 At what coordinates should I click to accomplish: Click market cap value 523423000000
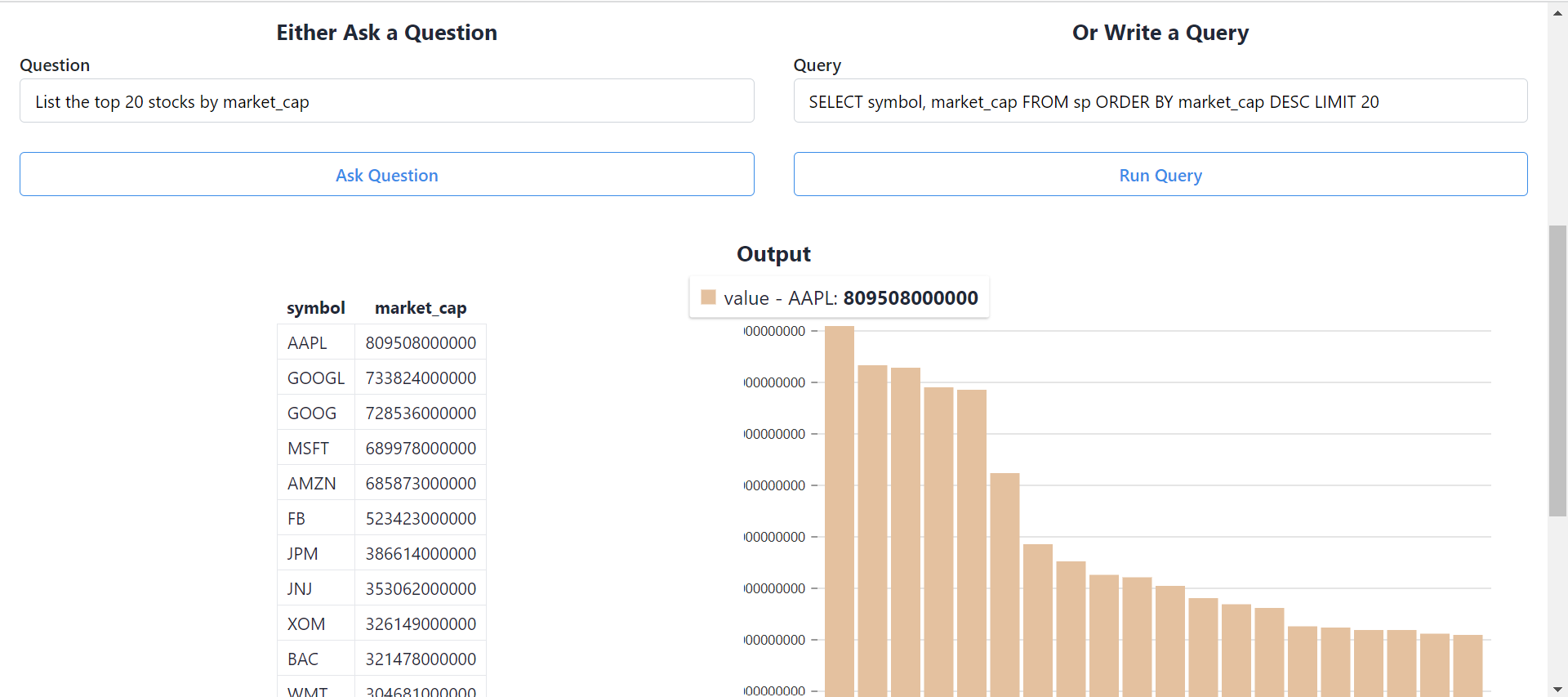coord(421,518)
